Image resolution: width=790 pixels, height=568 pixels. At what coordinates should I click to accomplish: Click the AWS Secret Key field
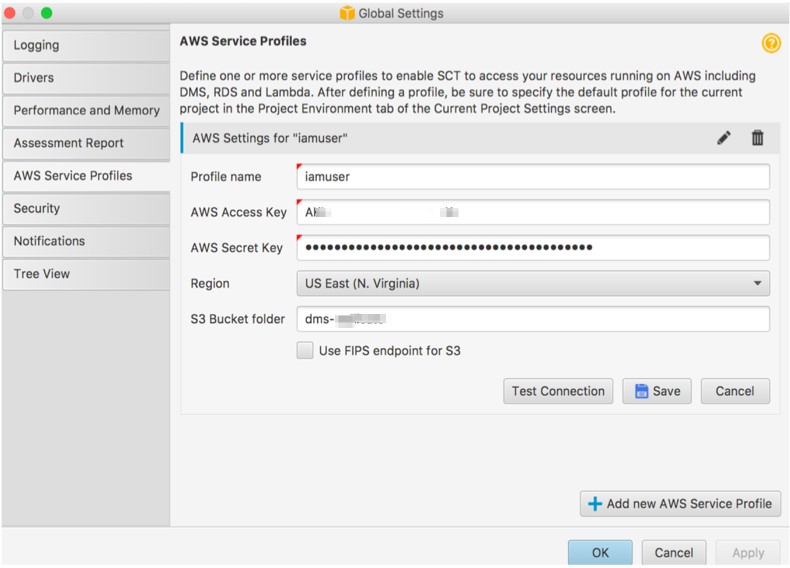pyautogui.click(x=533, y=247)
